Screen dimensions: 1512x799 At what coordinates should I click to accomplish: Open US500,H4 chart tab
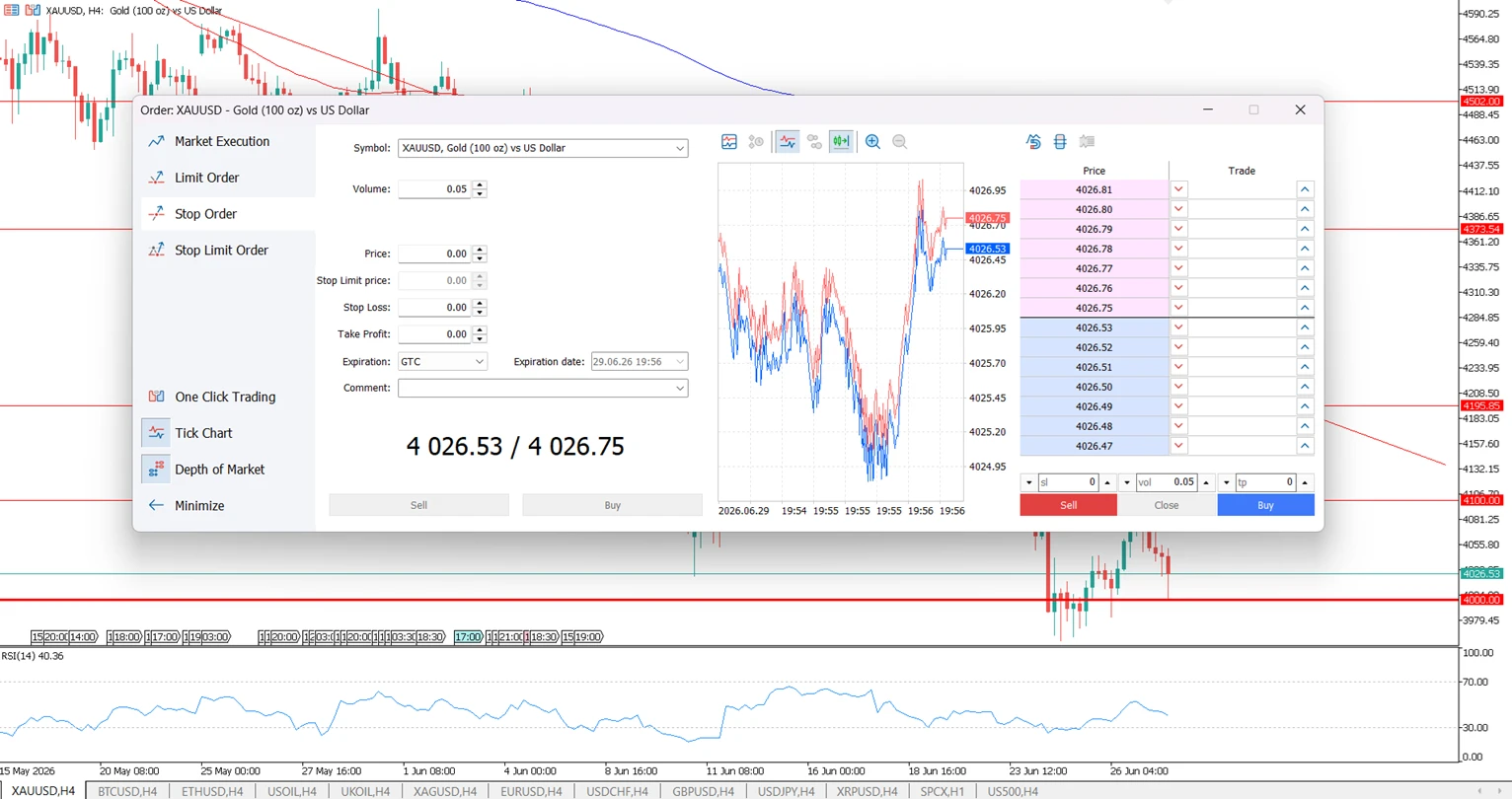pos(1013,791)
